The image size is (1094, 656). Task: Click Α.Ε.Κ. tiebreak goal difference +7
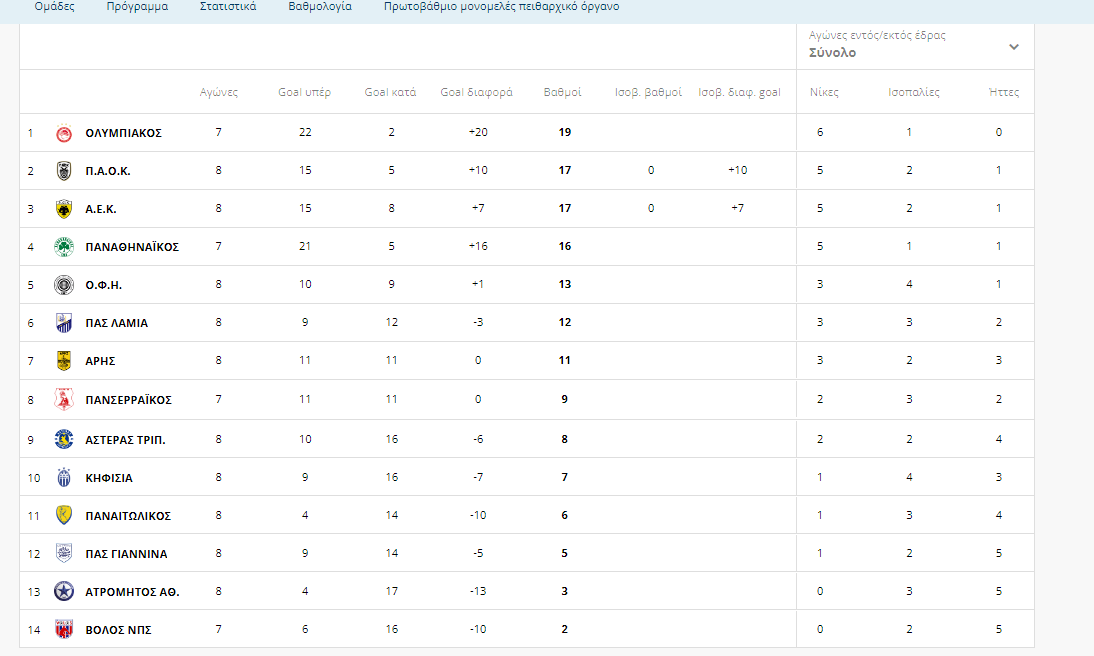[x=737, y=208]
